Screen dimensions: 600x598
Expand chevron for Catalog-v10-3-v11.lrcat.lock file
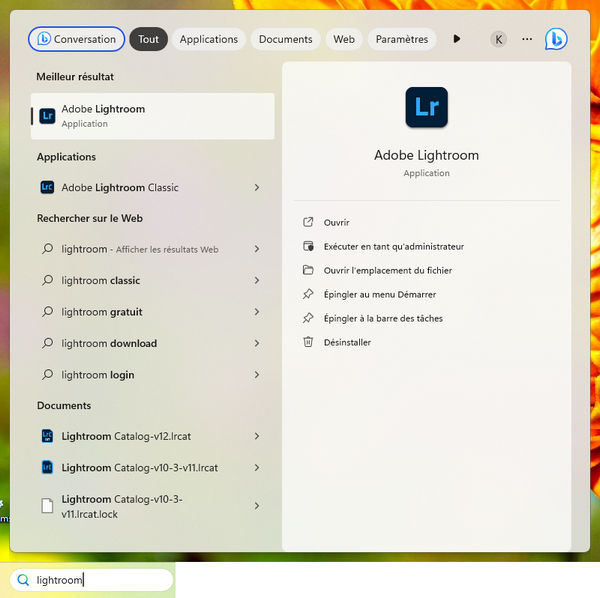pos(256,506)
